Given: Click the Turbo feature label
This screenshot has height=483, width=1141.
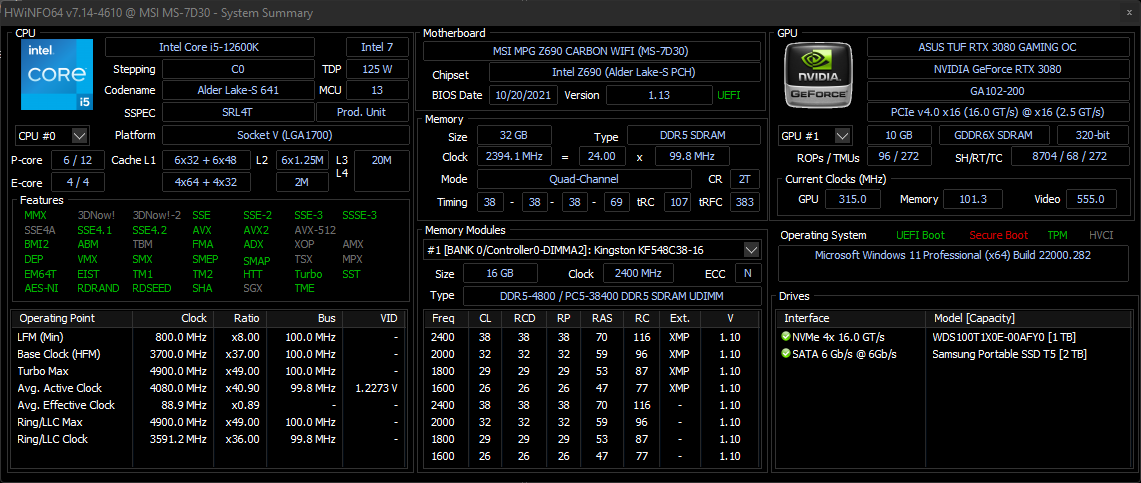Looking at the screenshot, I should click(x=308, y=274).
